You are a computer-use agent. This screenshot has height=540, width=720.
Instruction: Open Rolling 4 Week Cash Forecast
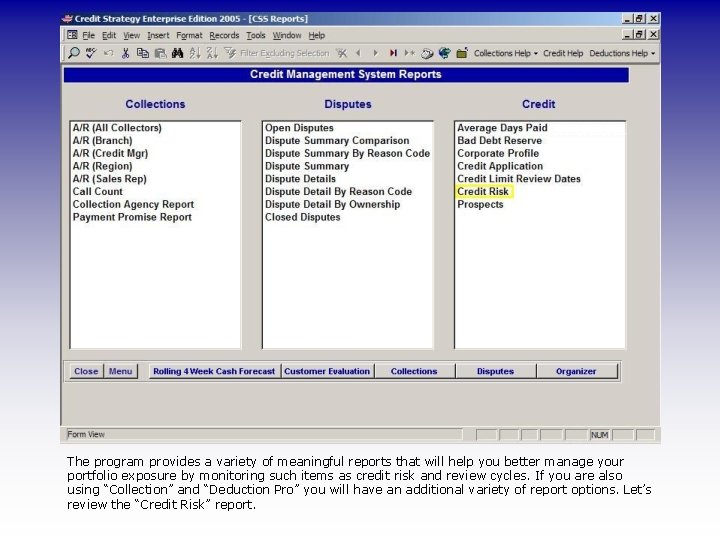(214, 371)
